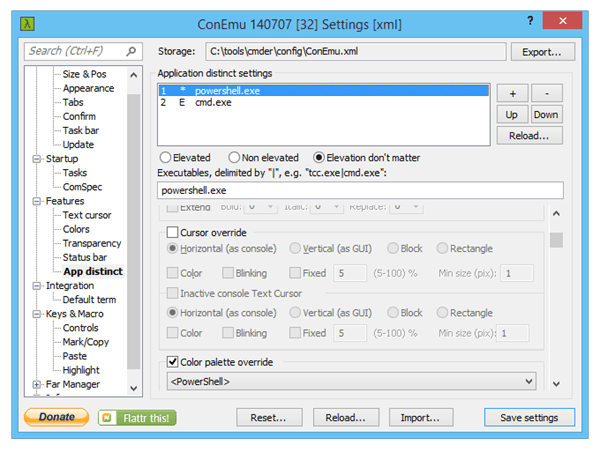This screenshot has width=600, height=452.
Task: Click the Export... button
Action: tap(543, 52)
